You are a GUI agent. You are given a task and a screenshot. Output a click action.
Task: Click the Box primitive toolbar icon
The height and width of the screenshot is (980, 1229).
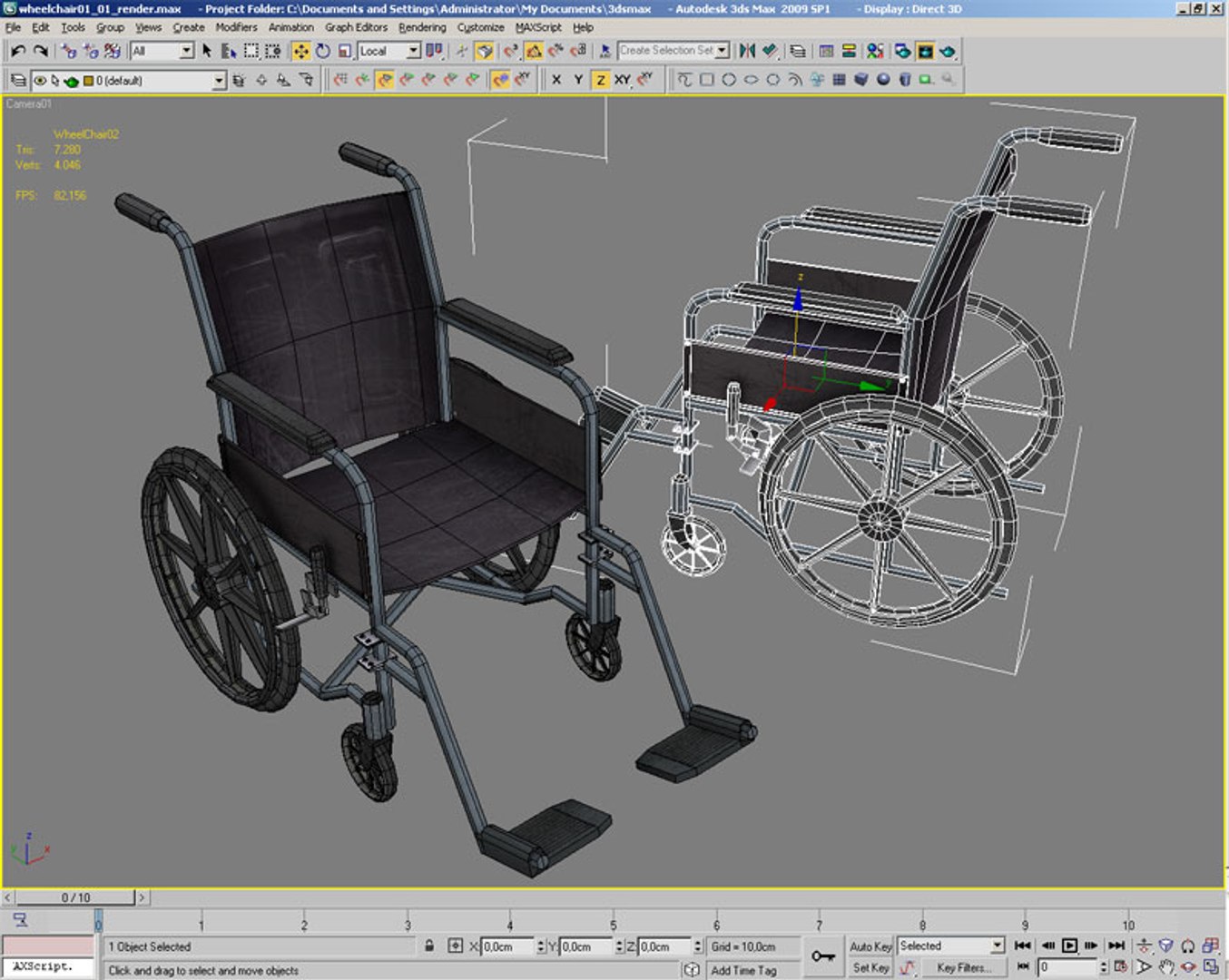(x=861, y=80)
